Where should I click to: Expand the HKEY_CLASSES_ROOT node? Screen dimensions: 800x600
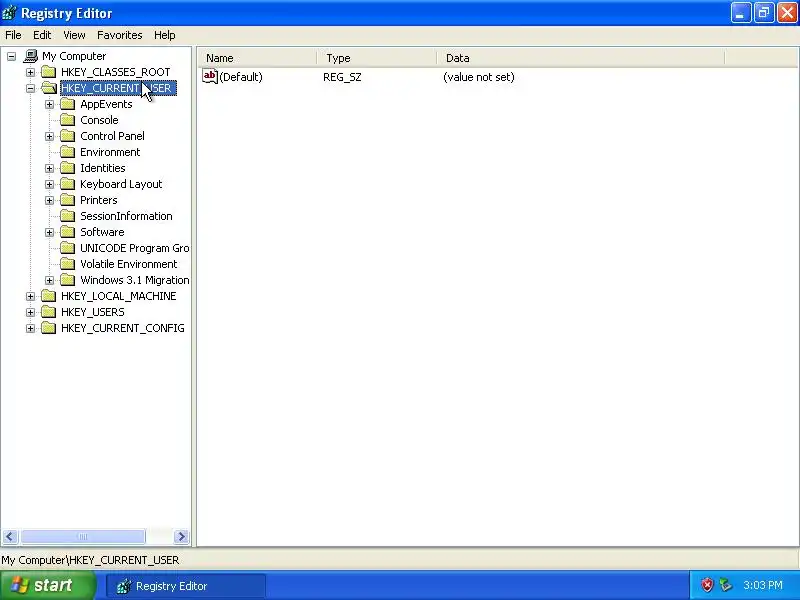(x=31, y=72)
